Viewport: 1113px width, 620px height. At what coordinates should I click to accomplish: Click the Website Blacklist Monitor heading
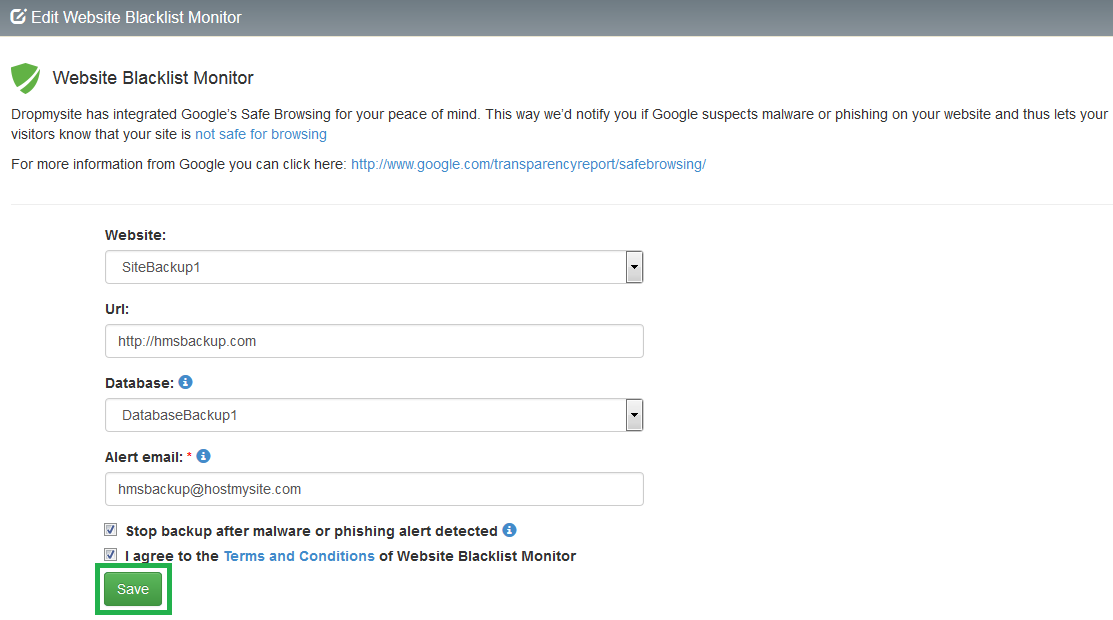pos(153,78)
